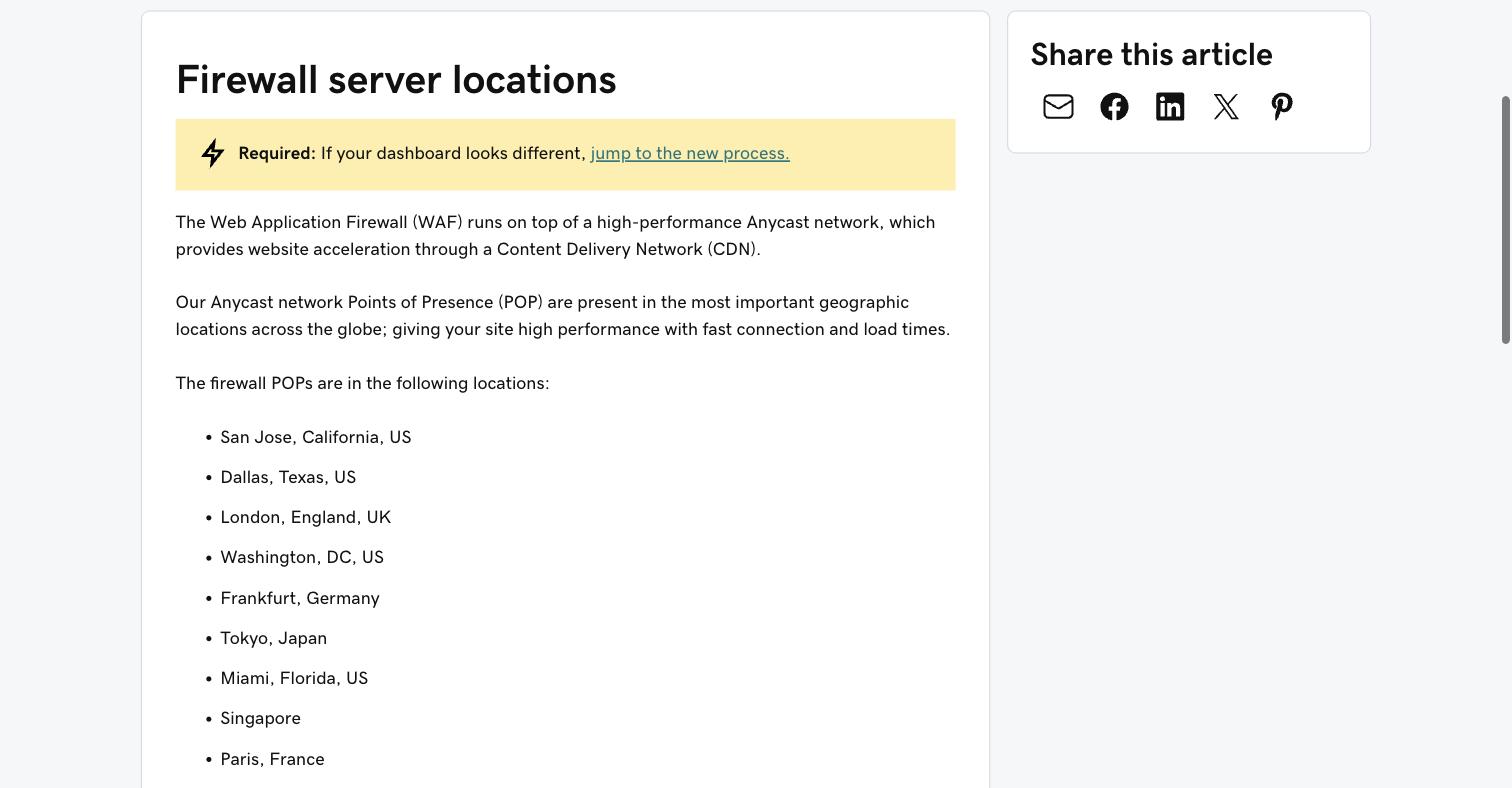The image size is (1512, 788).
Task: Select 'Paris, France' list item
Action: click(x=272, y=759)
